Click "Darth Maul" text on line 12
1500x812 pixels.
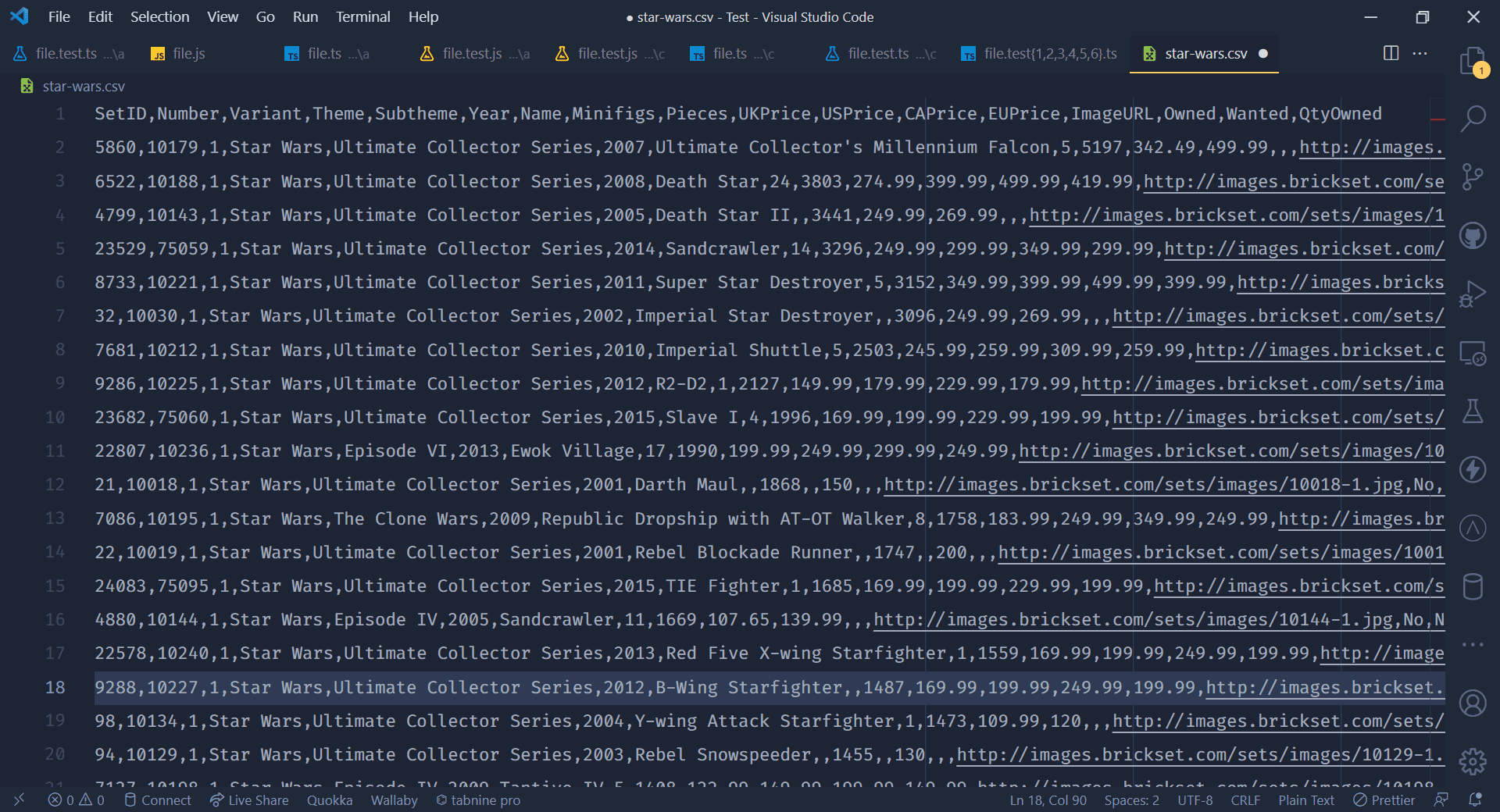(x=686, y=485)
